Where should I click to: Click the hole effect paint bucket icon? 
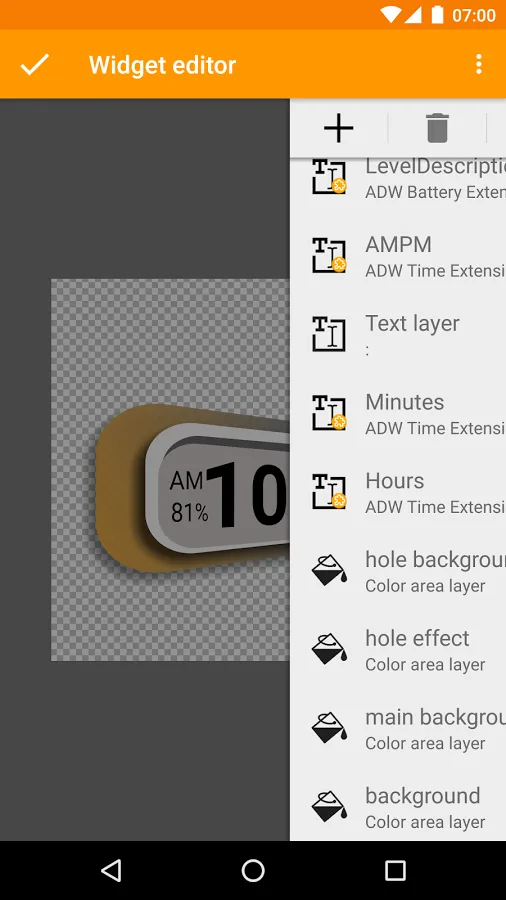[329, 649]
